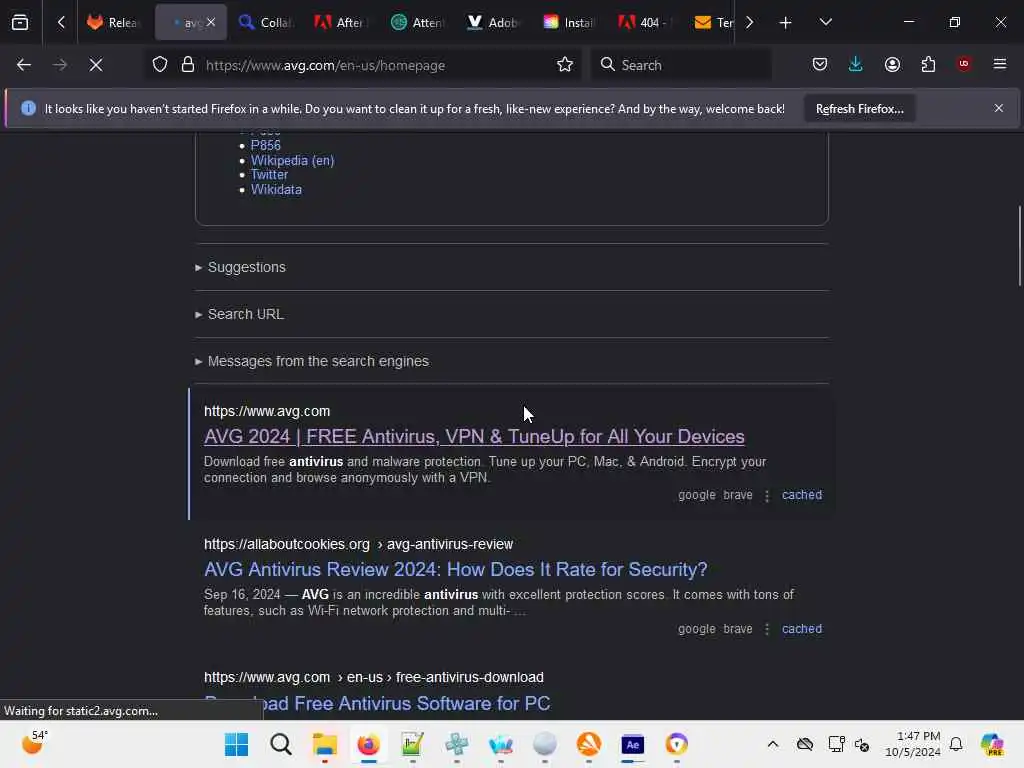Viewport: 1024px width, 768px height.
Task: Open Save to Pocket icon
Action: click(x=820, y=65)
